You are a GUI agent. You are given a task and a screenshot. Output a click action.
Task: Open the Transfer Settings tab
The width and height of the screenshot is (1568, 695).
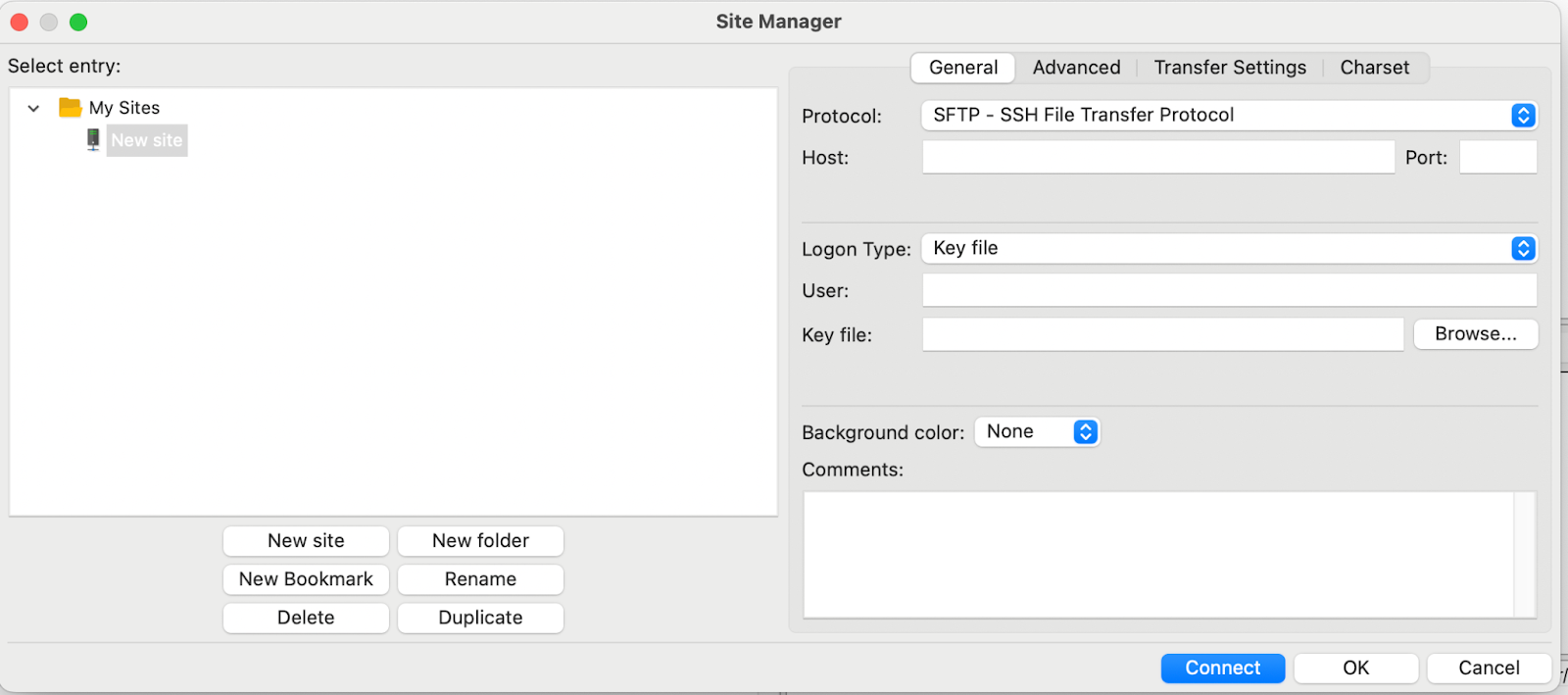1230,68
